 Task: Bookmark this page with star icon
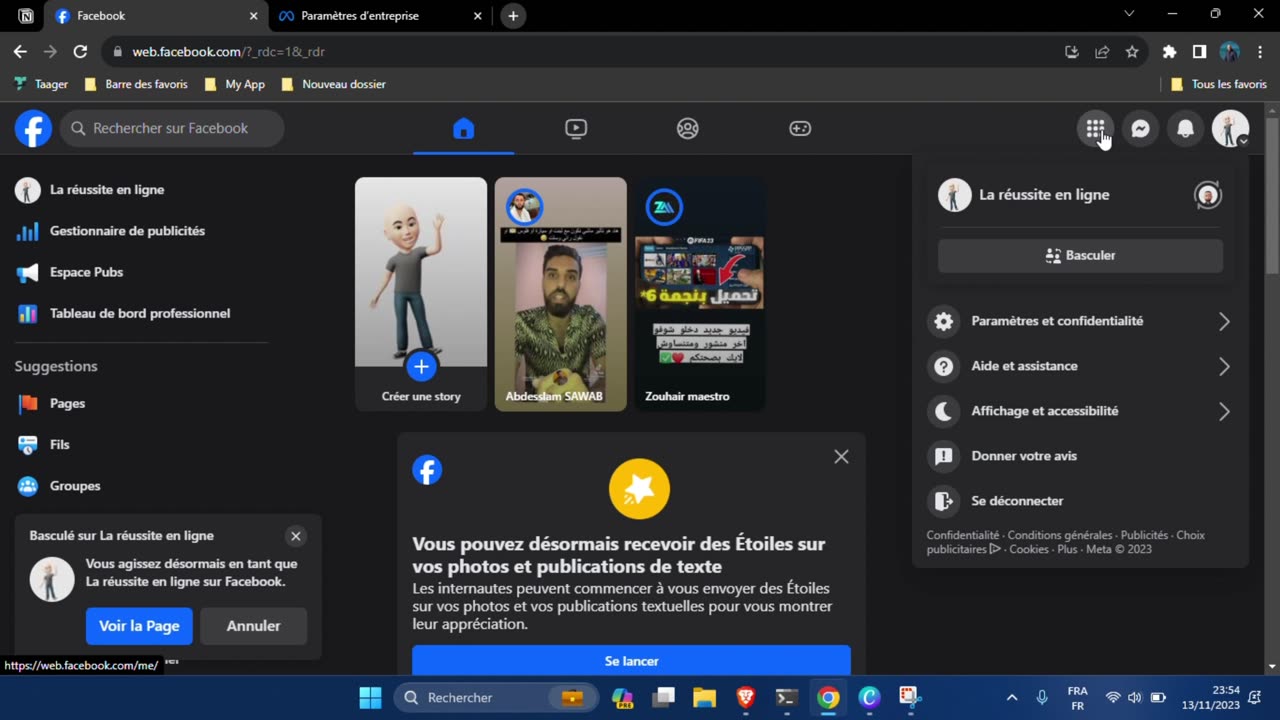click(1132, 52)
